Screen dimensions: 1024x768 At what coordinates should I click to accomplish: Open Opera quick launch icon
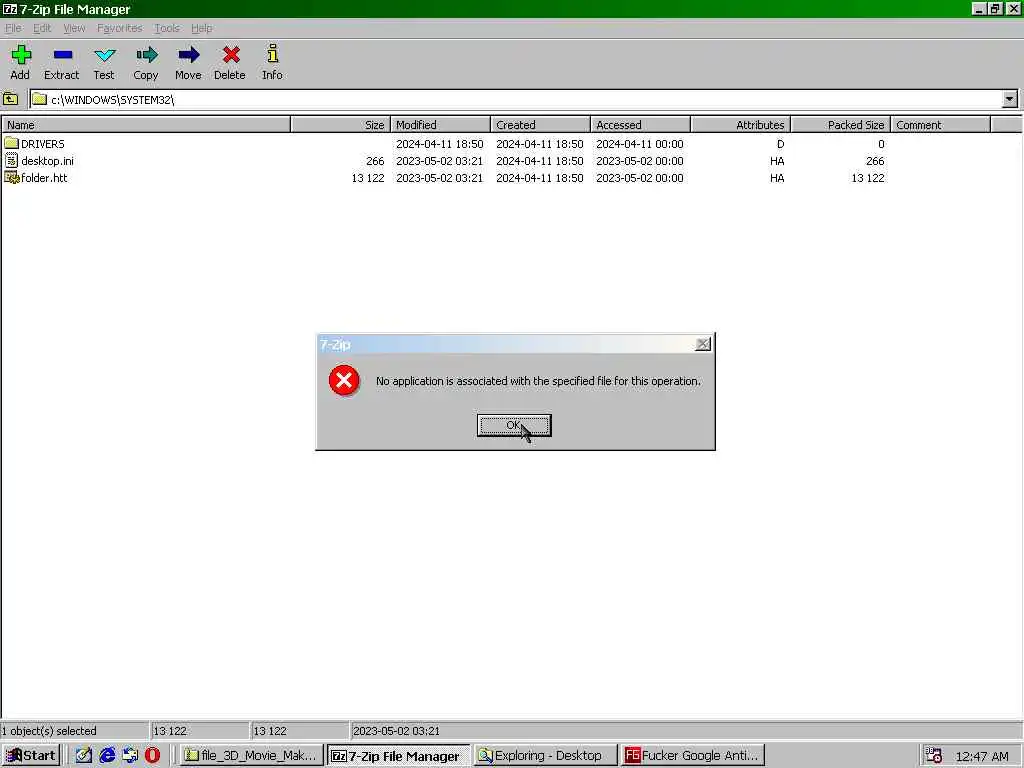coord(152,756)
